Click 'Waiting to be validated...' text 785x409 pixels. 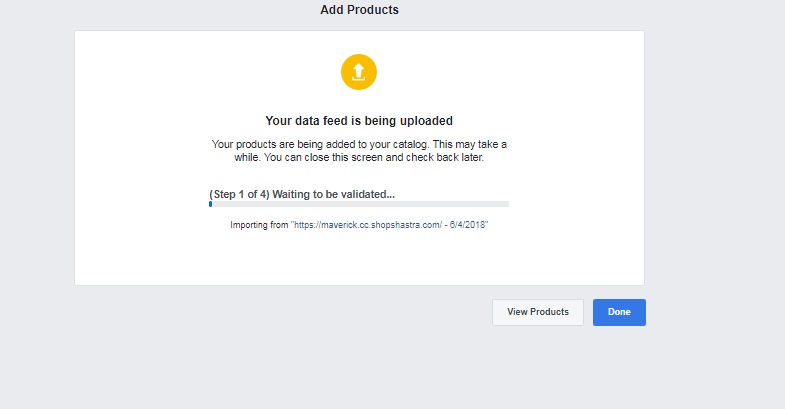tap(333, 194)
